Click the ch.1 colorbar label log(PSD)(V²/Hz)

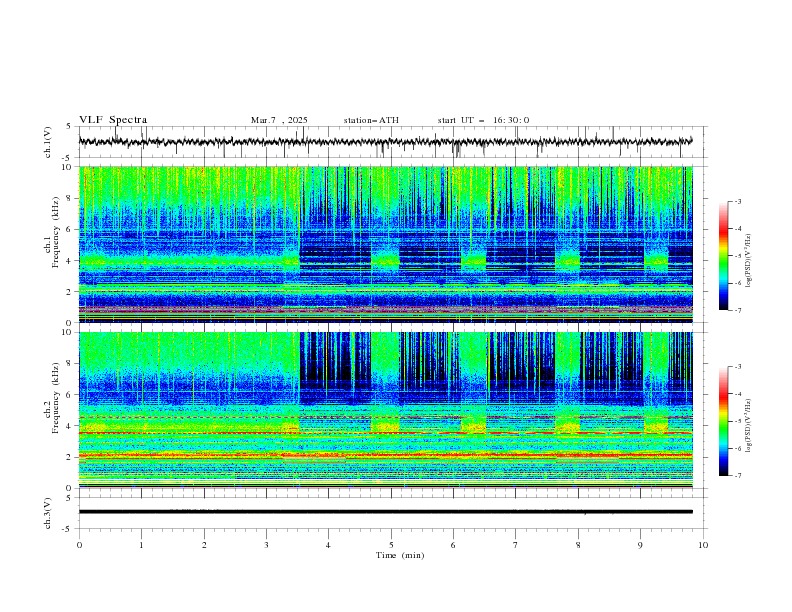coord(749,261)
